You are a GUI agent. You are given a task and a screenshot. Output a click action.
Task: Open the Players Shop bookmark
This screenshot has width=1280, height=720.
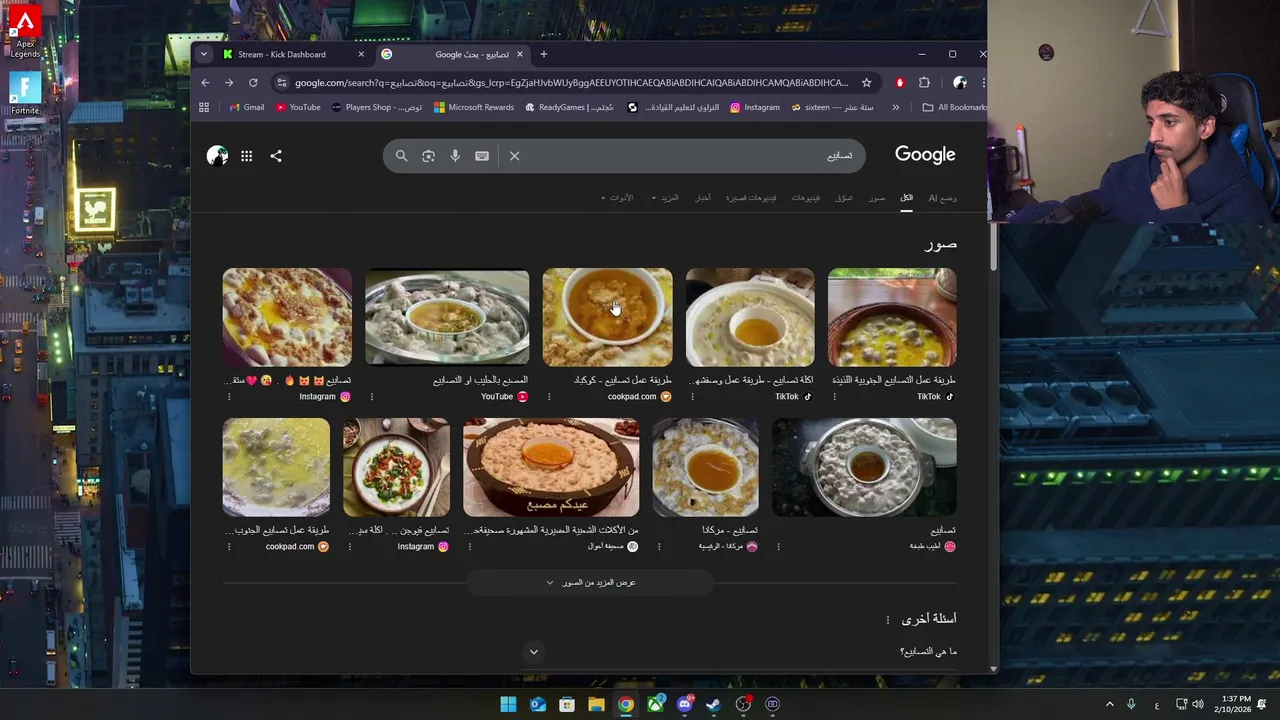(377, 107)
